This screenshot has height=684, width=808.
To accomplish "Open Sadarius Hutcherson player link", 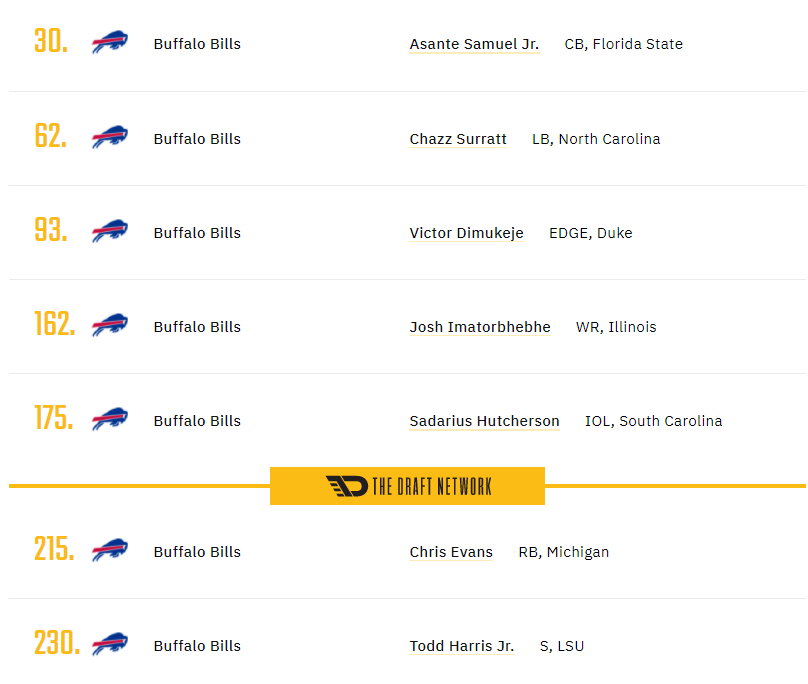I will [x=484, y=421].
